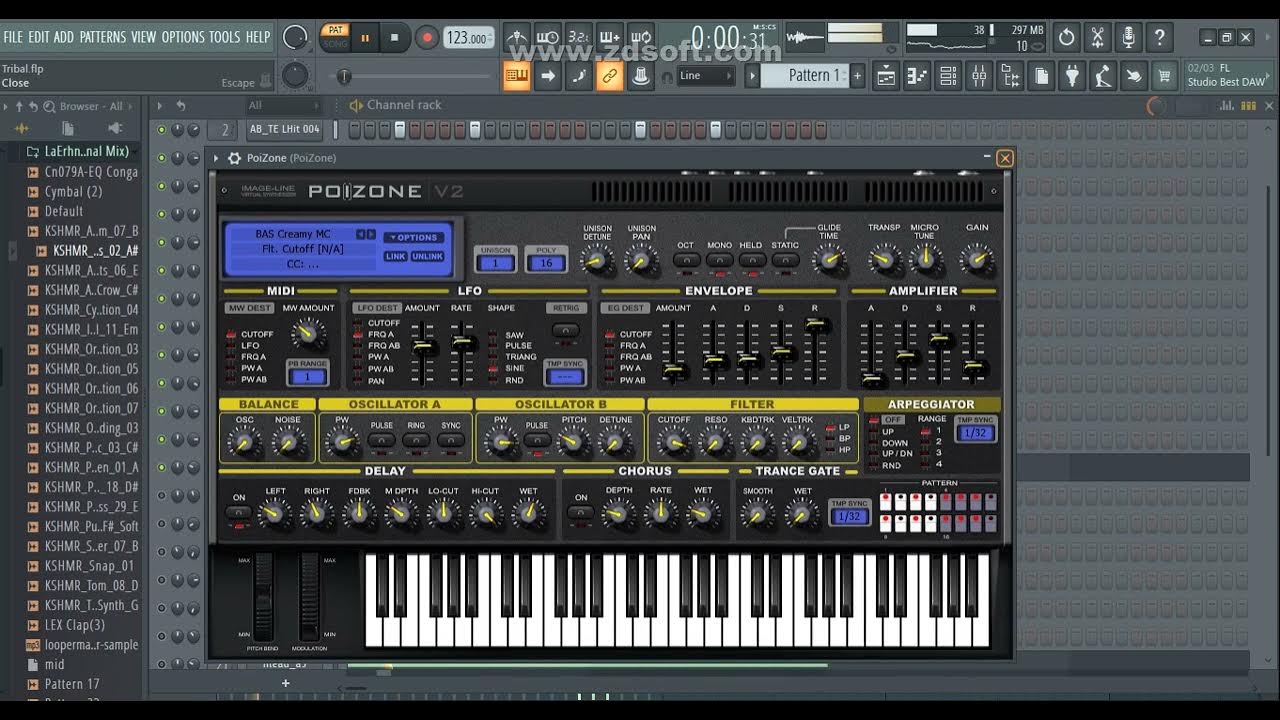Toggle the STATIC glide button
The height and width of the screenshot is (720, 1280).
(785, 260)
